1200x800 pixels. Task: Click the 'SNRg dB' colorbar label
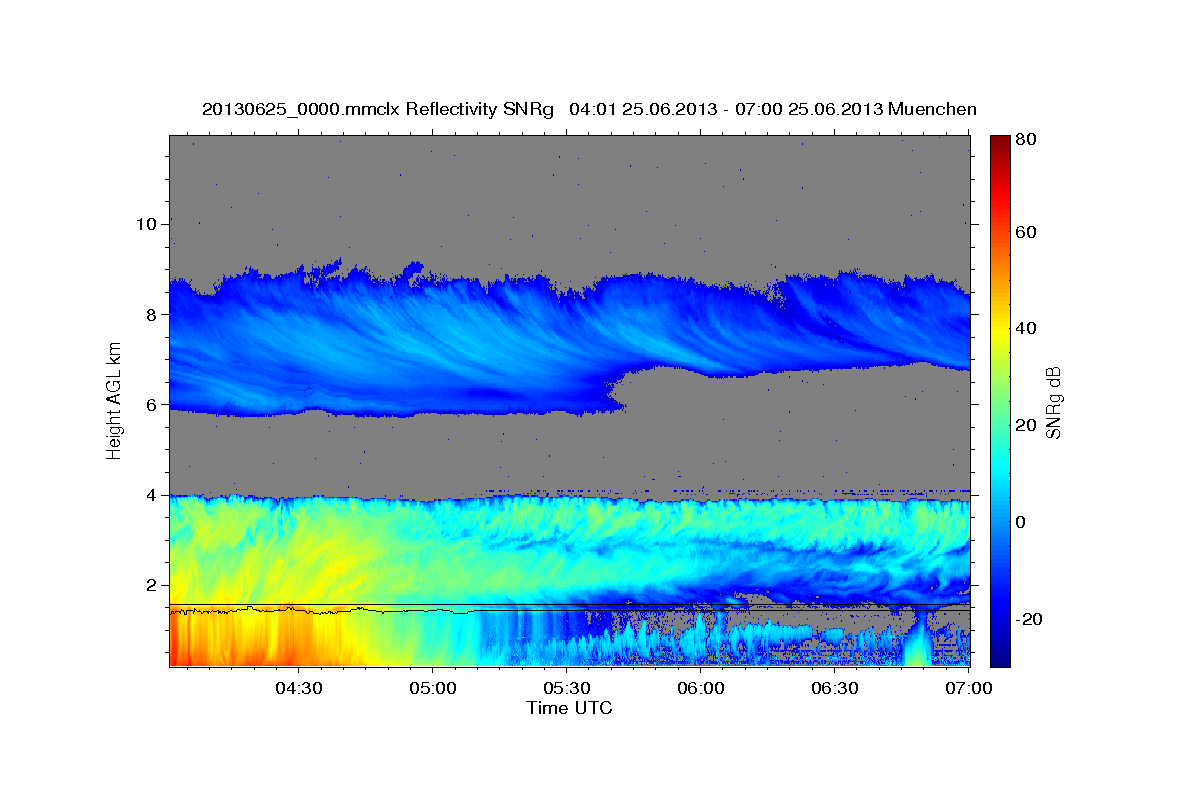pyautogui.click(x=1053, y=402)
